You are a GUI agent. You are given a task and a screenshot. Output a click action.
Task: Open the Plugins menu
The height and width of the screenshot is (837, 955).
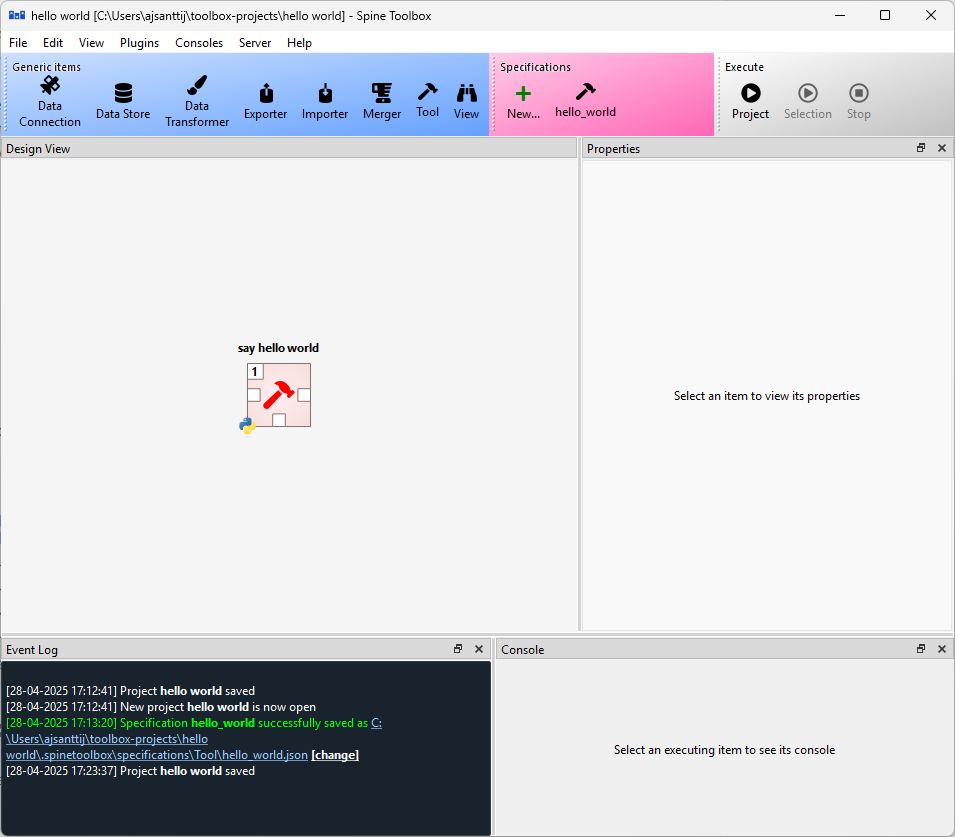139,43
